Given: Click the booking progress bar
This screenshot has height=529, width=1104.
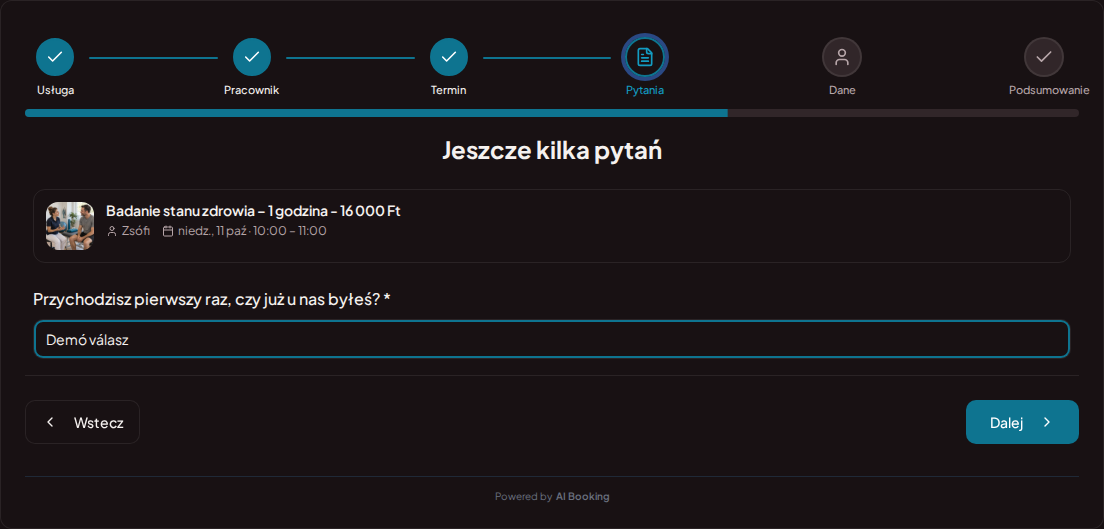Looking at the screenshot, I should 552,113.
